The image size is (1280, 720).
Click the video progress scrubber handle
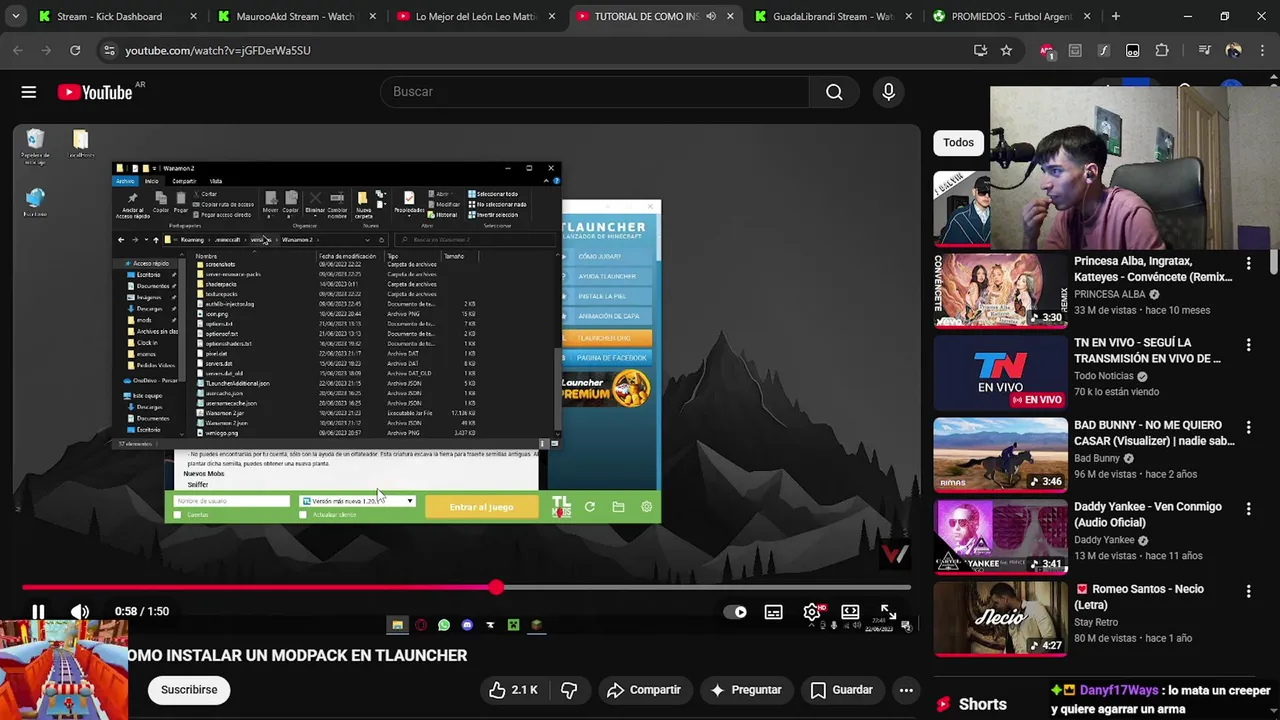[496, 588]
